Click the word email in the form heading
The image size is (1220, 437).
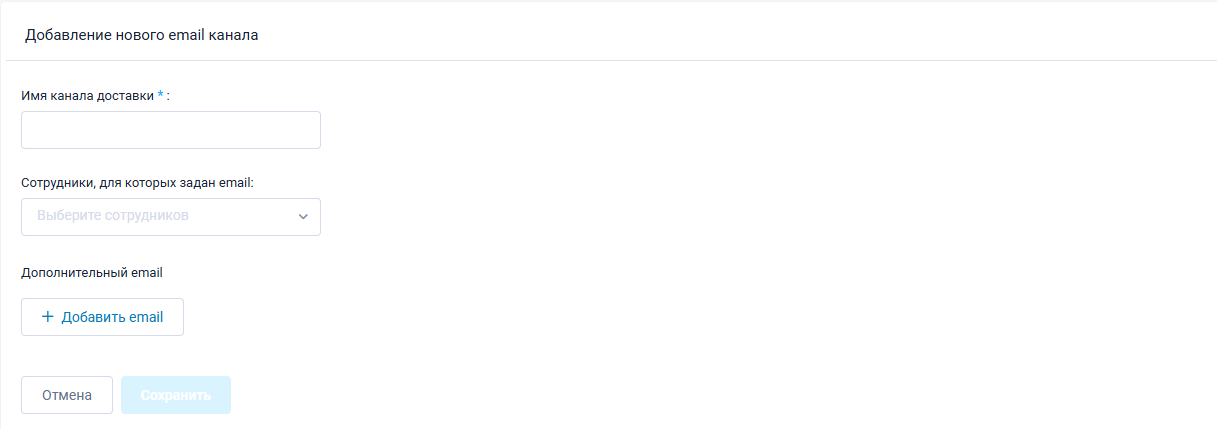[x=185, y=35]
